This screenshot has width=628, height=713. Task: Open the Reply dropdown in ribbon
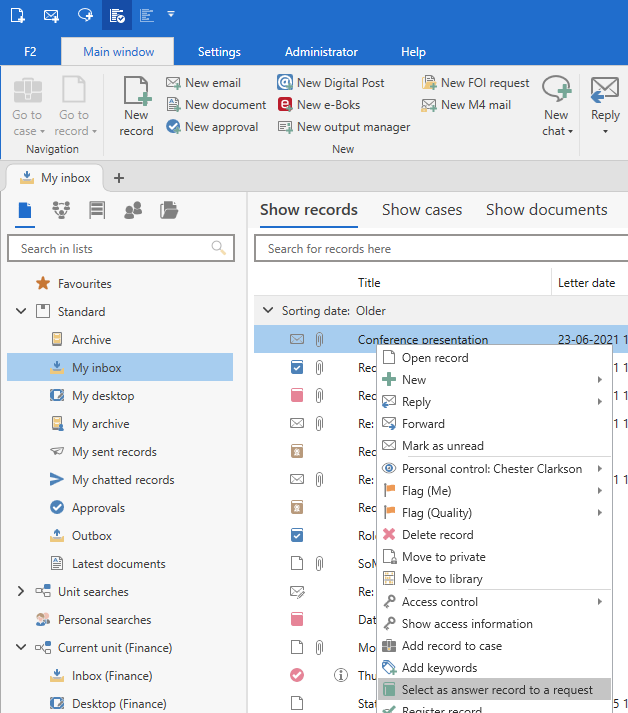click(605, 105)
